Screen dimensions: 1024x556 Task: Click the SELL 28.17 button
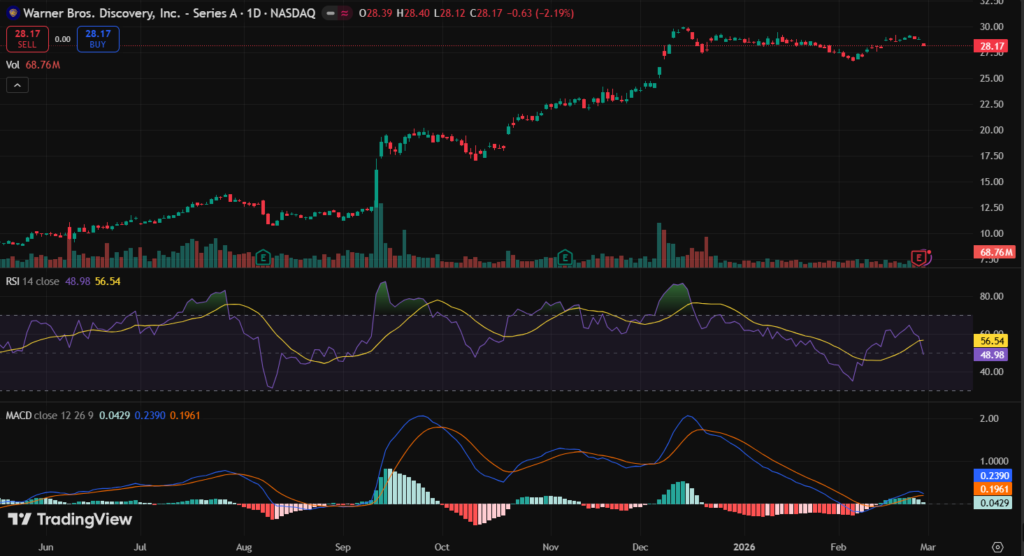[x=25, y=39]
